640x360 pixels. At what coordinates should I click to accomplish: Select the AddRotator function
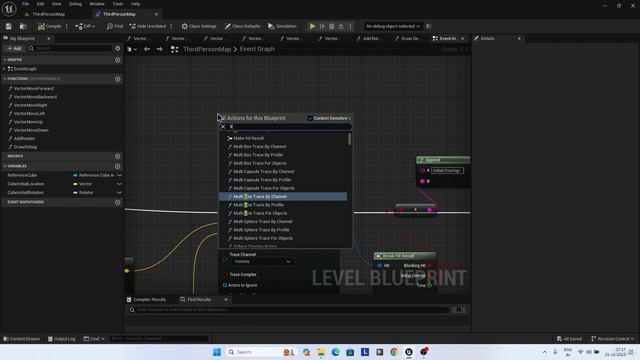(24, 138)
